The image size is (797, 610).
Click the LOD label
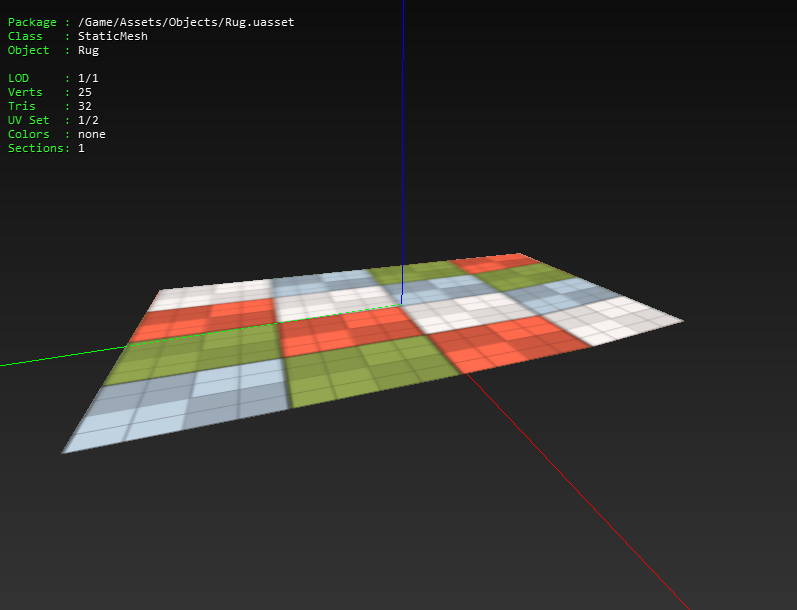(x=18, y=78)
